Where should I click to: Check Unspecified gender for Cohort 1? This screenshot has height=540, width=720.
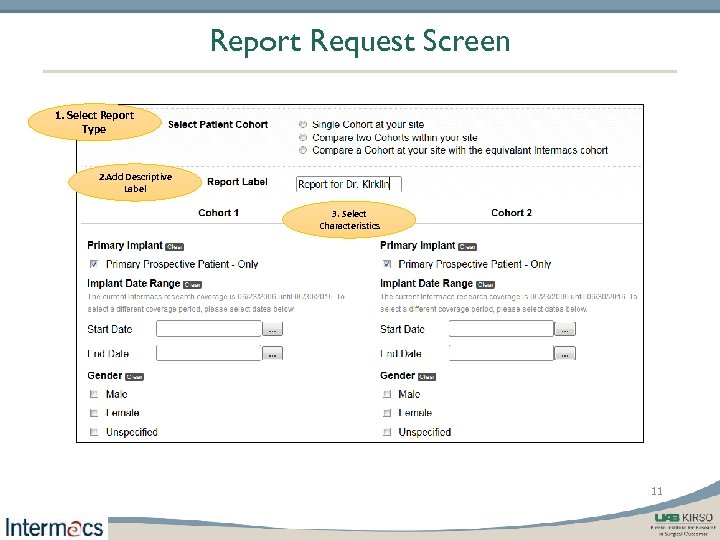click(94, 432)
